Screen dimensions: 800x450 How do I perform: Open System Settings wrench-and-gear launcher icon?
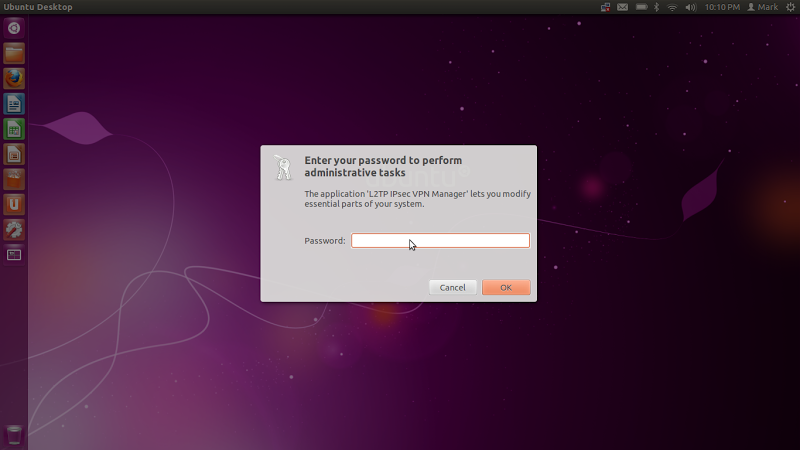(14, 230)
